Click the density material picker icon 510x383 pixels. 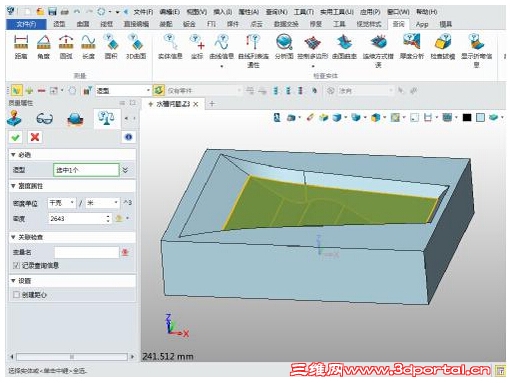[119, 218]
